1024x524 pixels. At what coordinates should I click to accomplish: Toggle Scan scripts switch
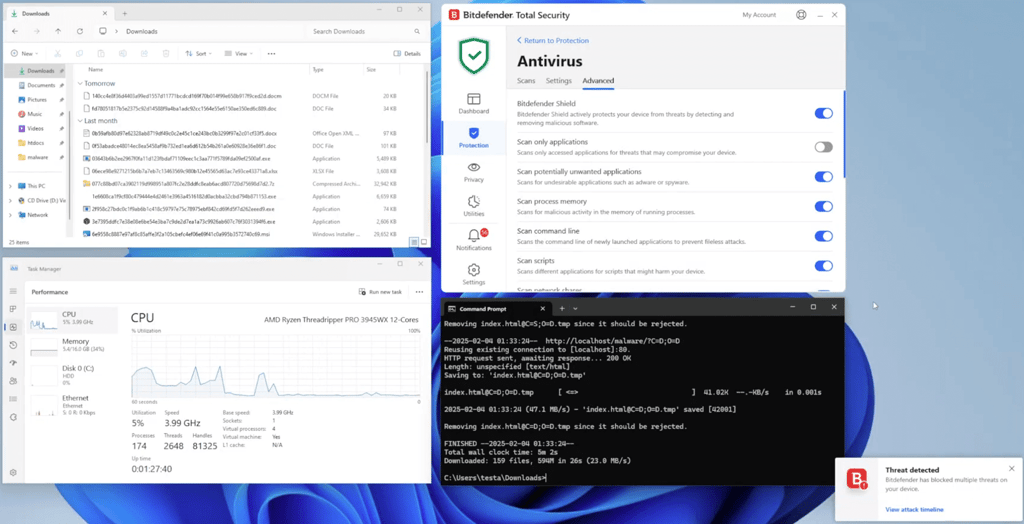tap(824, 266)
